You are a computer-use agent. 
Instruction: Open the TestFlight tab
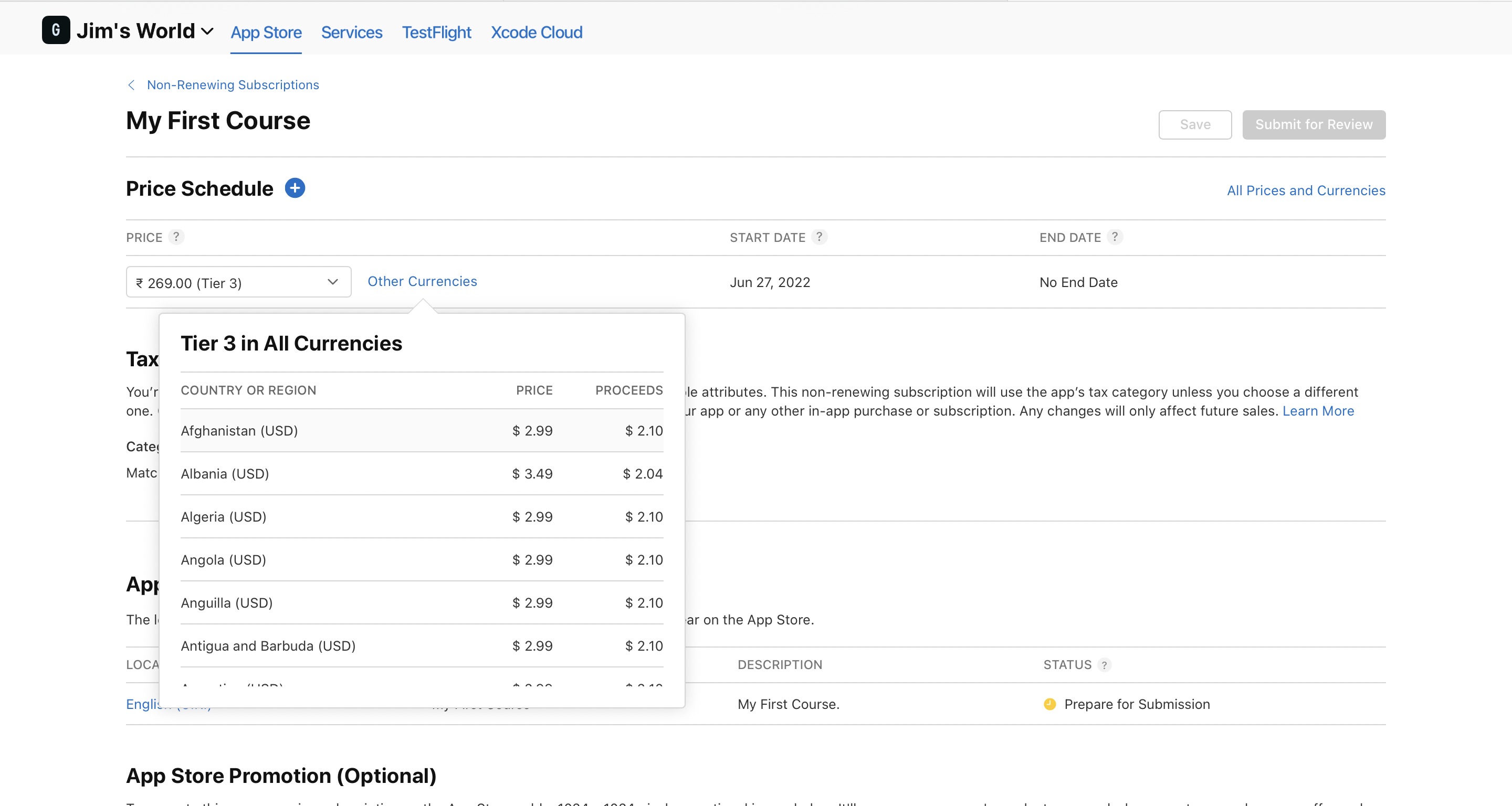pos(436,32)
